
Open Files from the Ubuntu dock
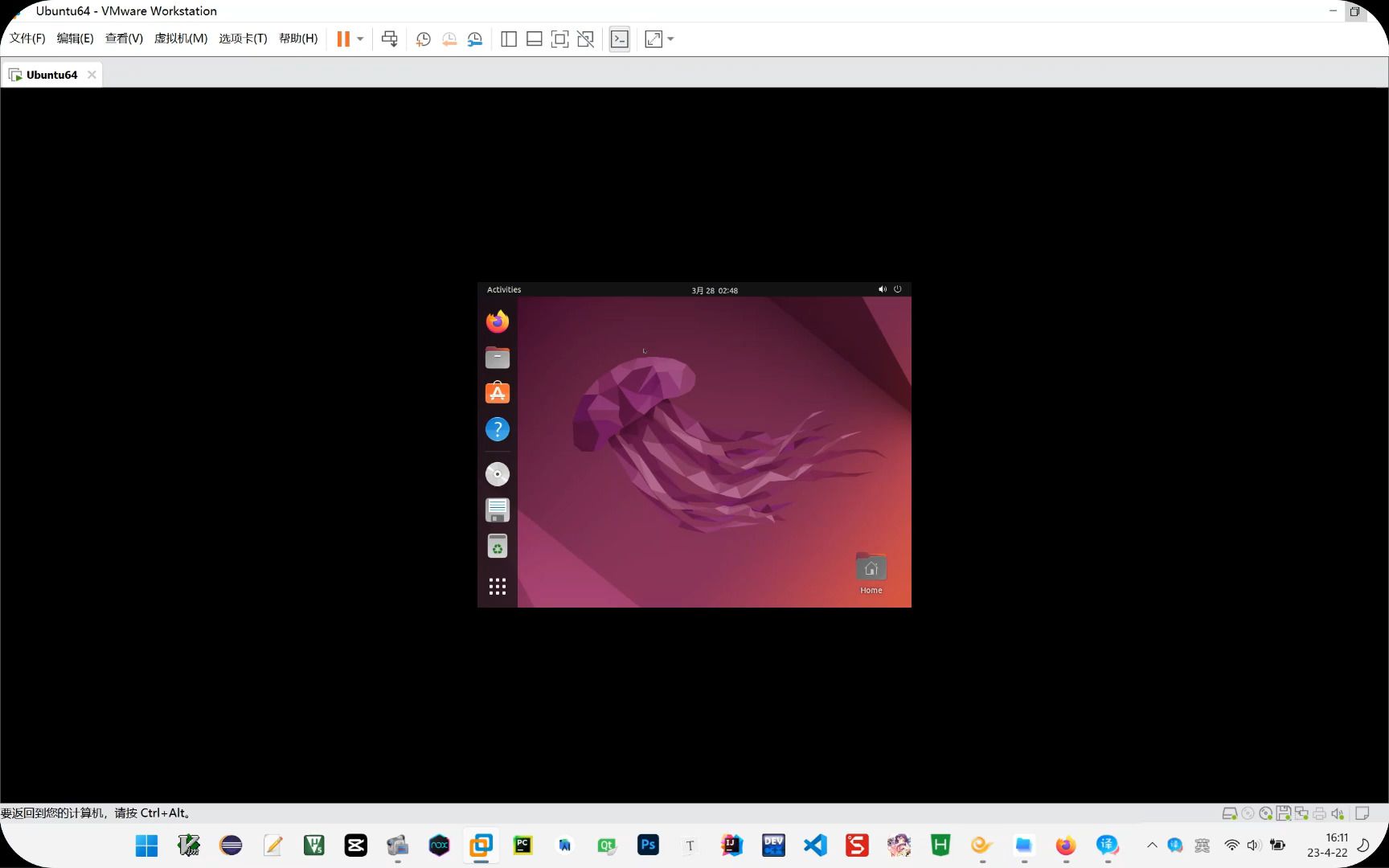(x=498, y=357)
